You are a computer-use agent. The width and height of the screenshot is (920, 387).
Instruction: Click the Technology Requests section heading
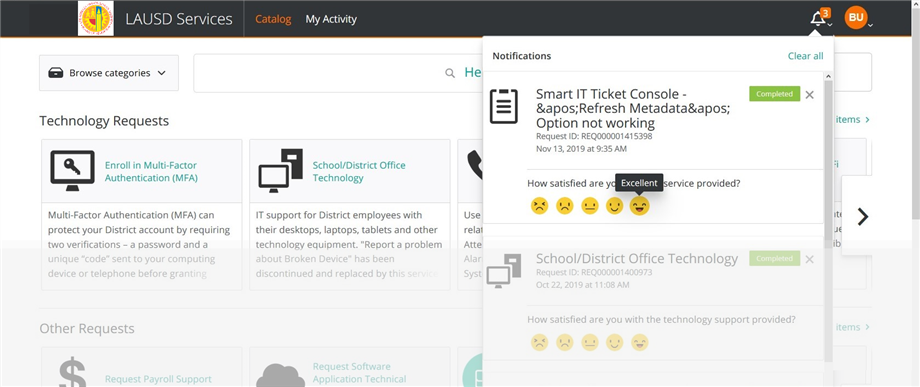(104, 121)
